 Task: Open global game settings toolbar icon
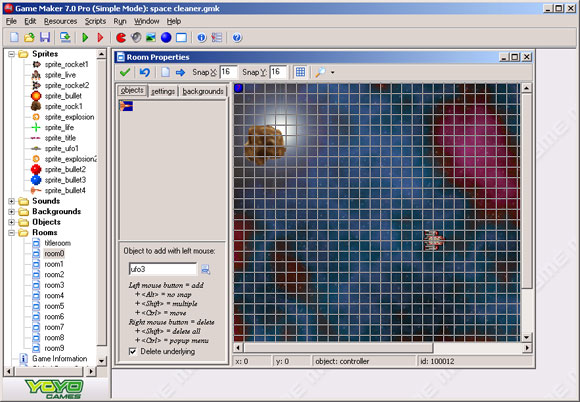pos(217,37)
